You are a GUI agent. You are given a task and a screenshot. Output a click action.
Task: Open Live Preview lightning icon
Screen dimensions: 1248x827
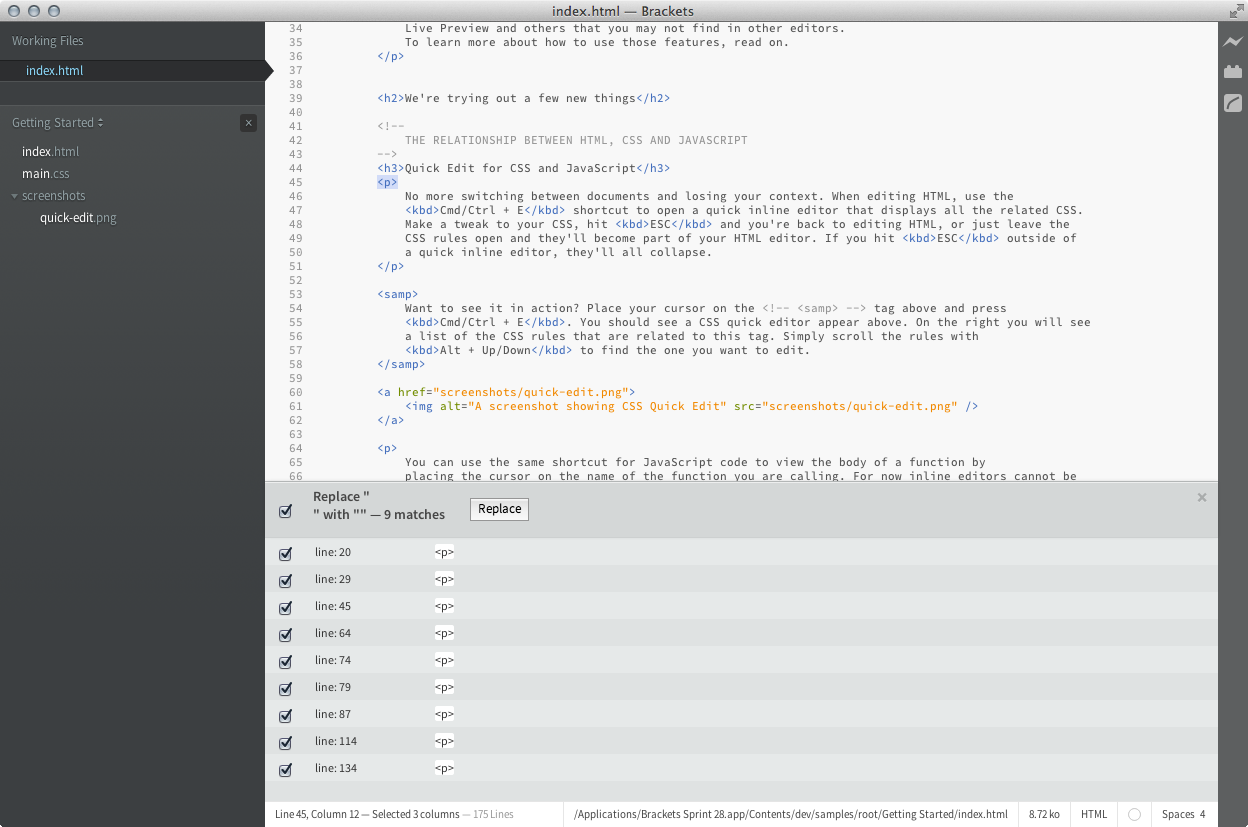pos(1233,42)
